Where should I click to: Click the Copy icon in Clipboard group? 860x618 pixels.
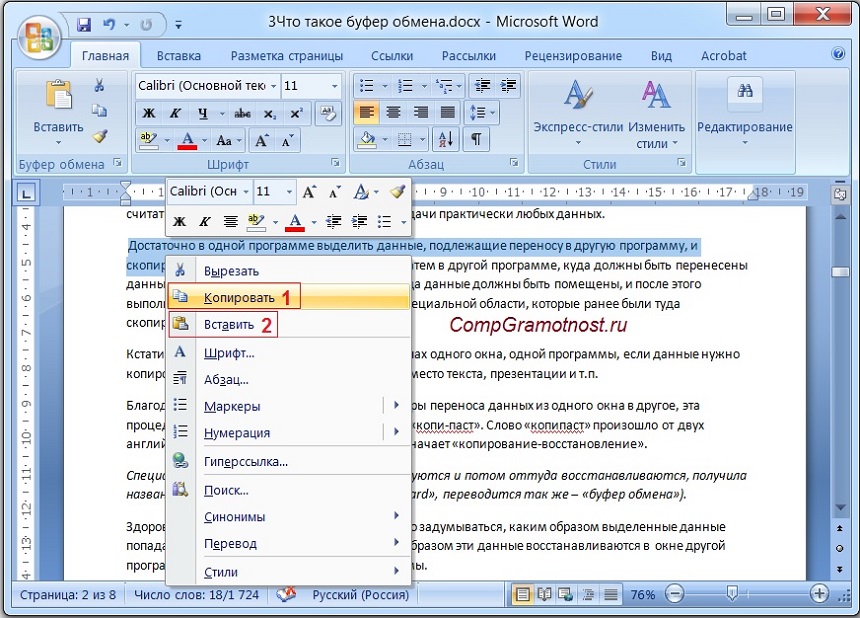pos(99,111)
